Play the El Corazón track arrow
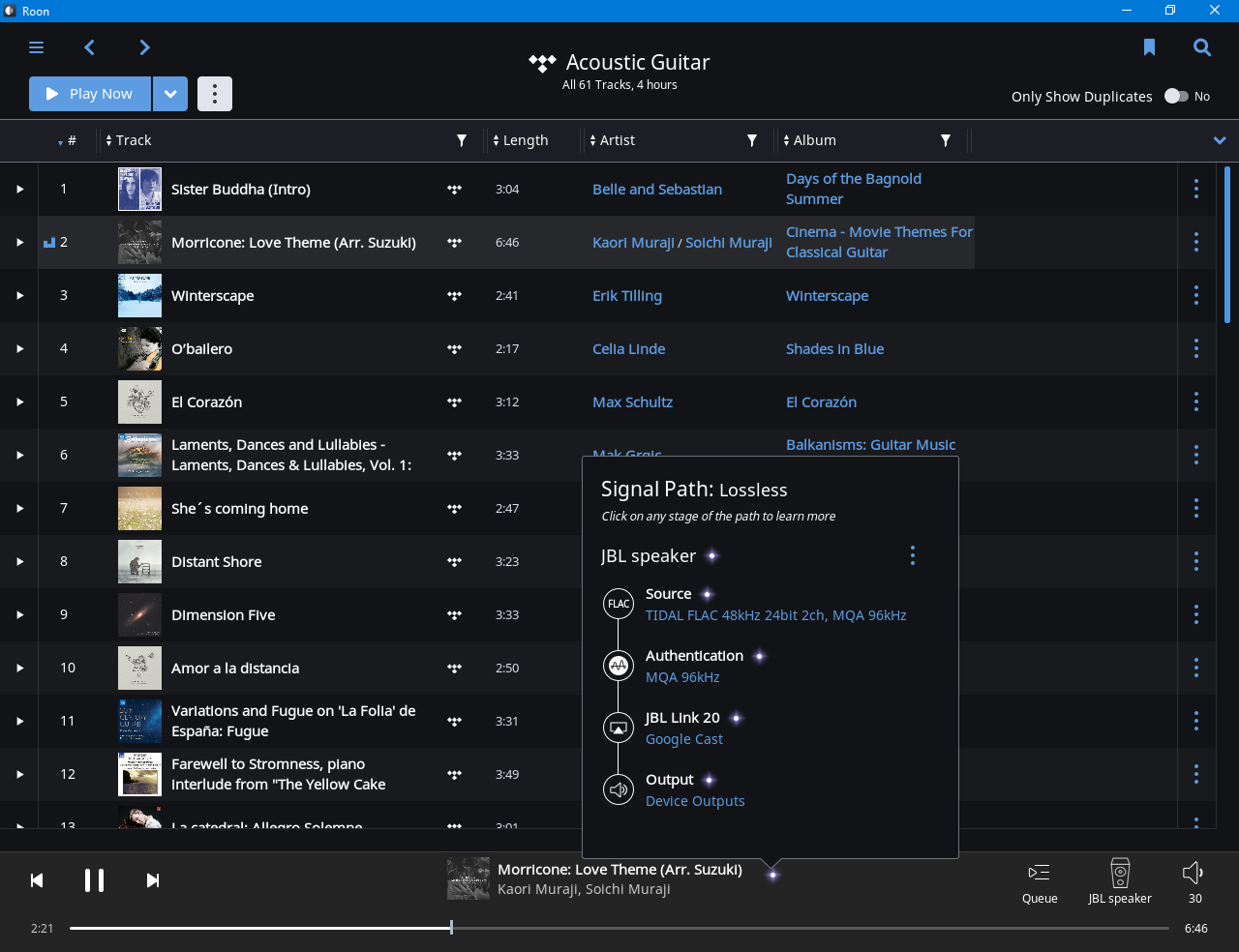This screenshot has height=952, width=1239. (19, 402)
